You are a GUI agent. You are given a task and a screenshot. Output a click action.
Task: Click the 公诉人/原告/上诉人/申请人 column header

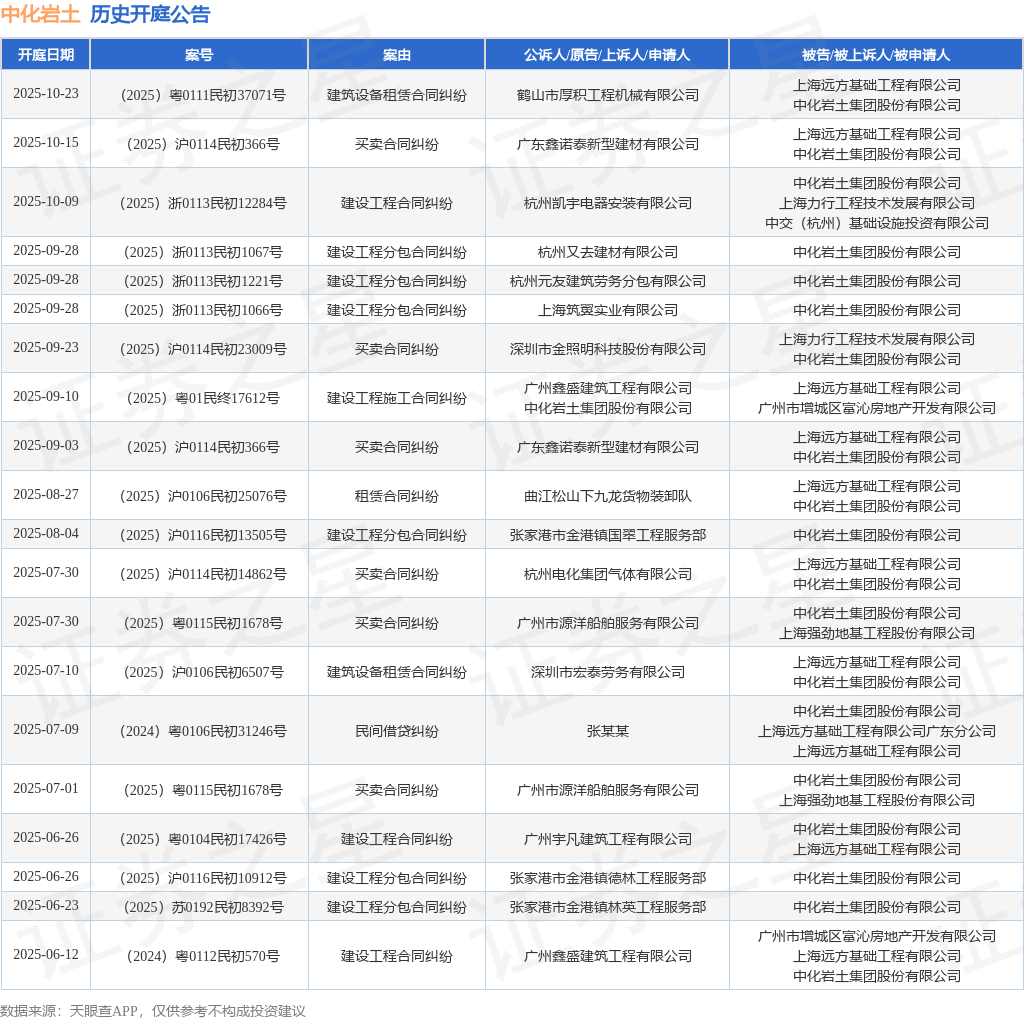coord(607,55)
